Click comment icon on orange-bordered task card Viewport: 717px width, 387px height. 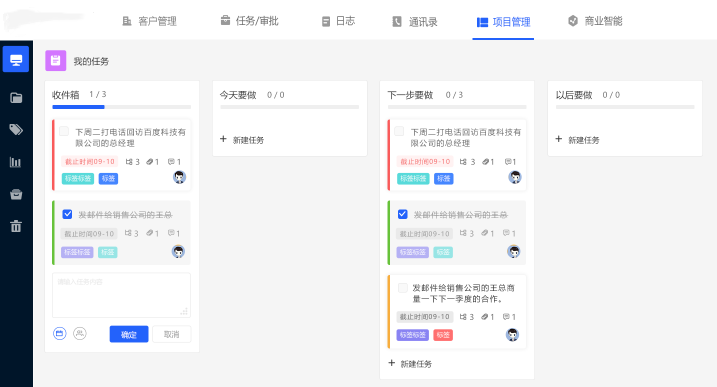[x=506, y=317]
